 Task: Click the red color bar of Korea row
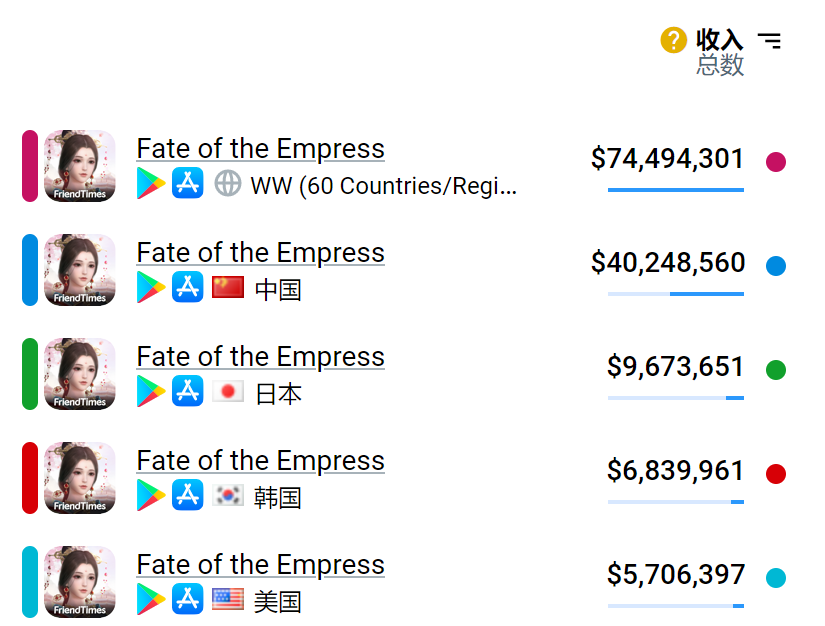[x=30, y=478]
